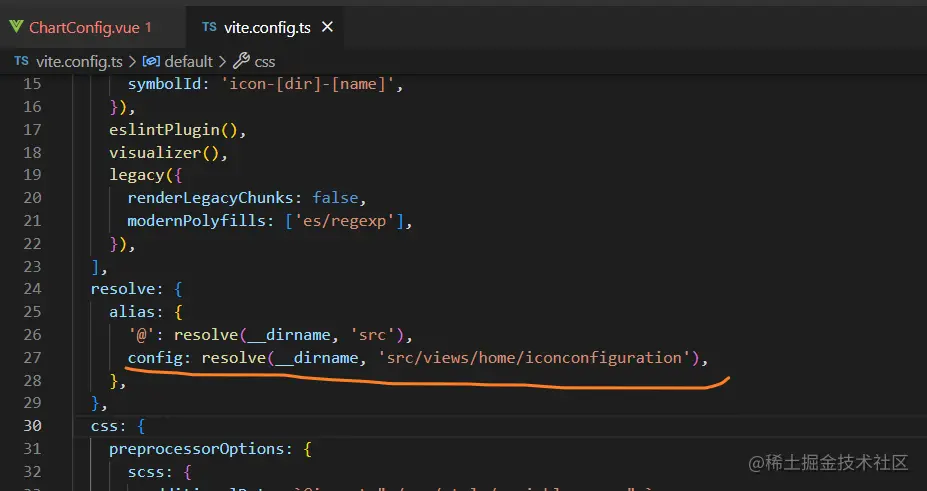Image resolution: width=927 pixels, height=491 pixels.
Task: Click the TS icon on vite.config.ts tab
Action: [x=209, y=27]
